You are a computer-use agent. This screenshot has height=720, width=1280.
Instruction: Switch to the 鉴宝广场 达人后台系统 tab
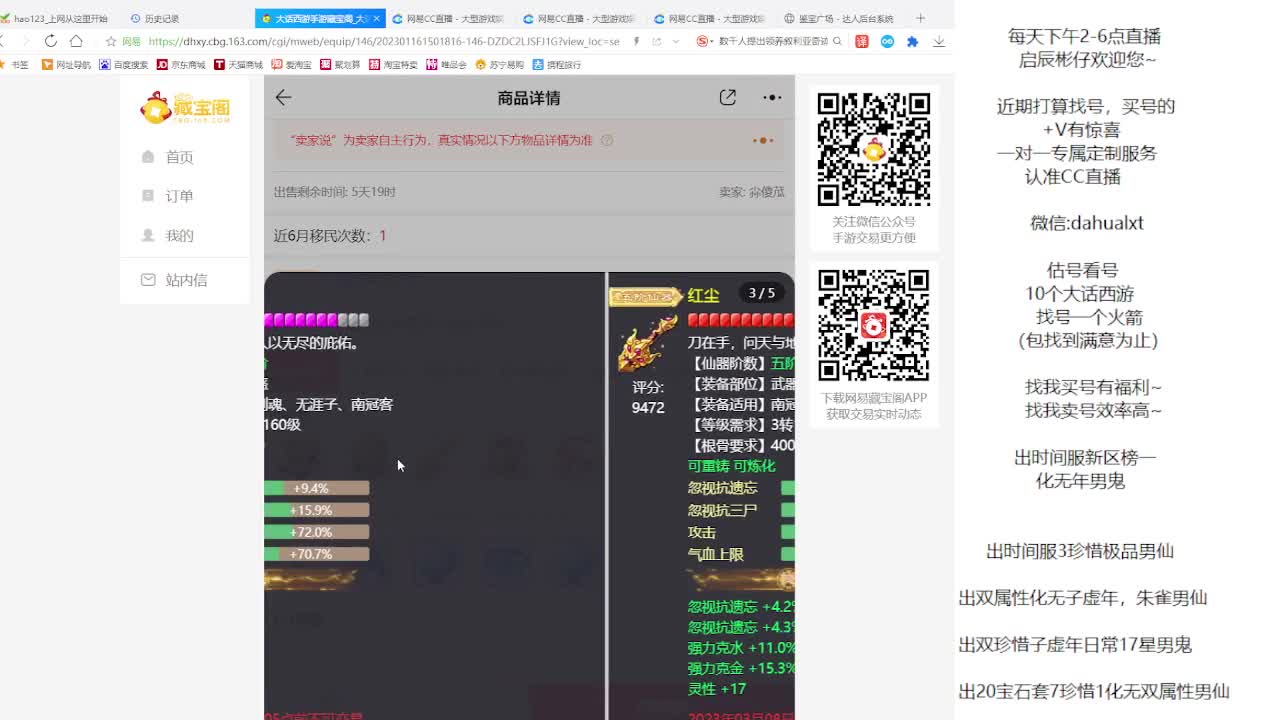(840, 18)
